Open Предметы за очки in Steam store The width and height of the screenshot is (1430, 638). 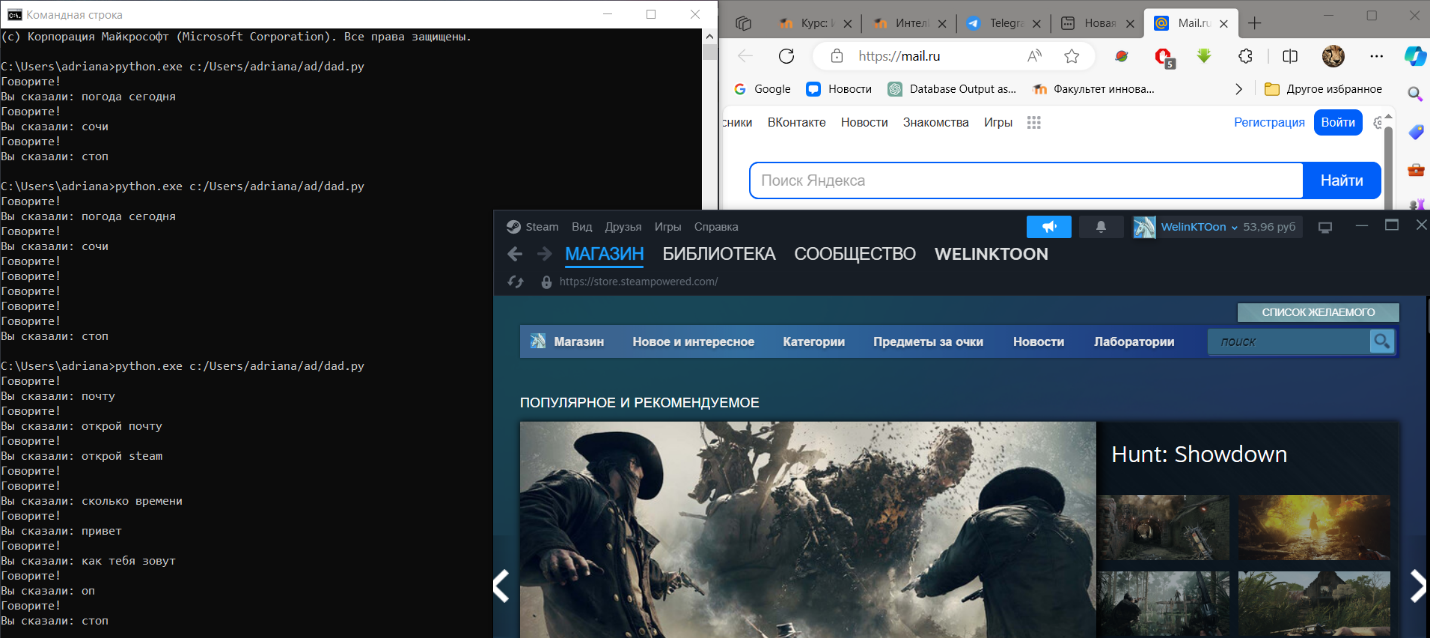(x=928, y=341)
